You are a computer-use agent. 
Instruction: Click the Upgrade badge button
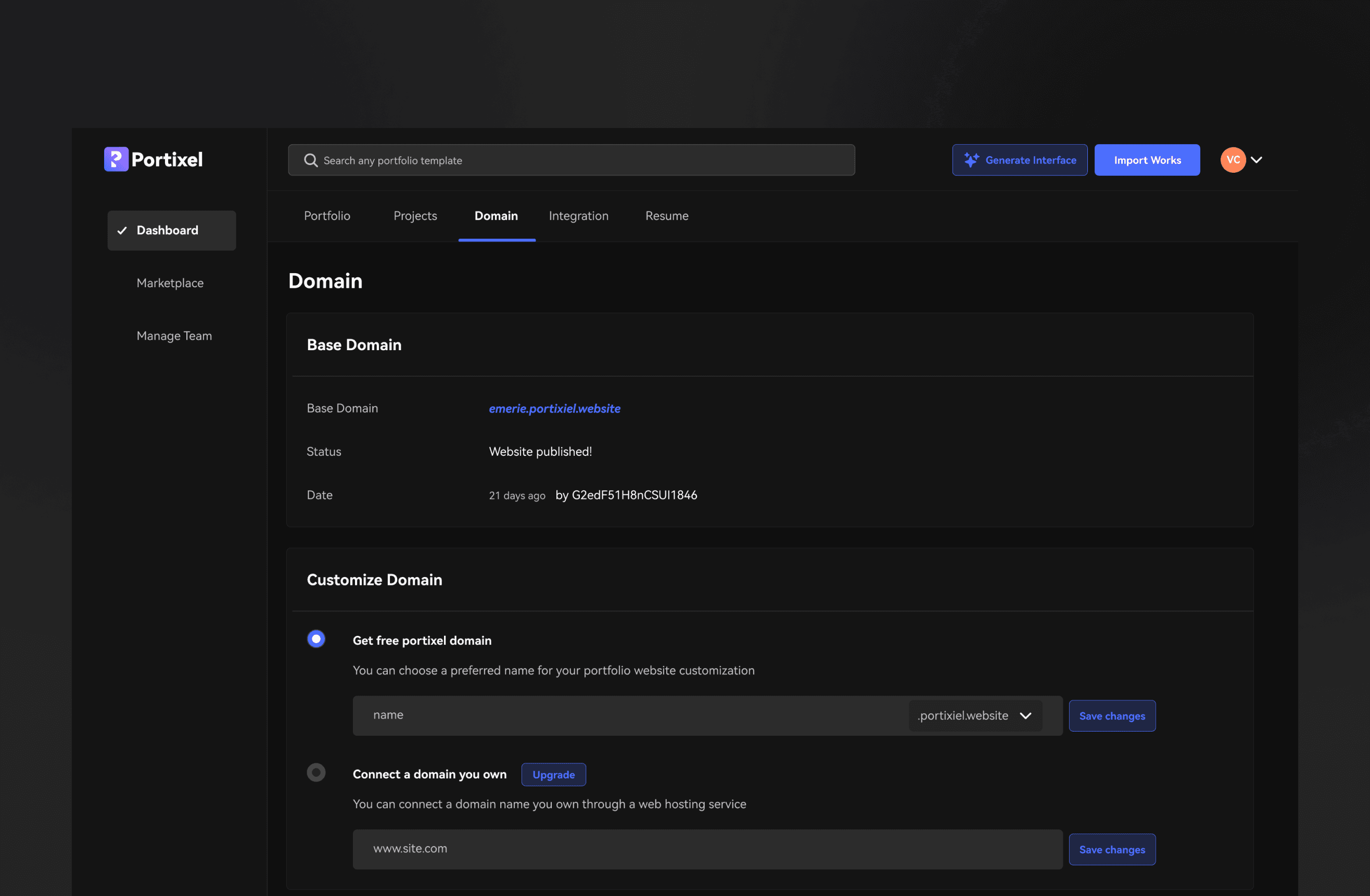[x=553, y=775]
